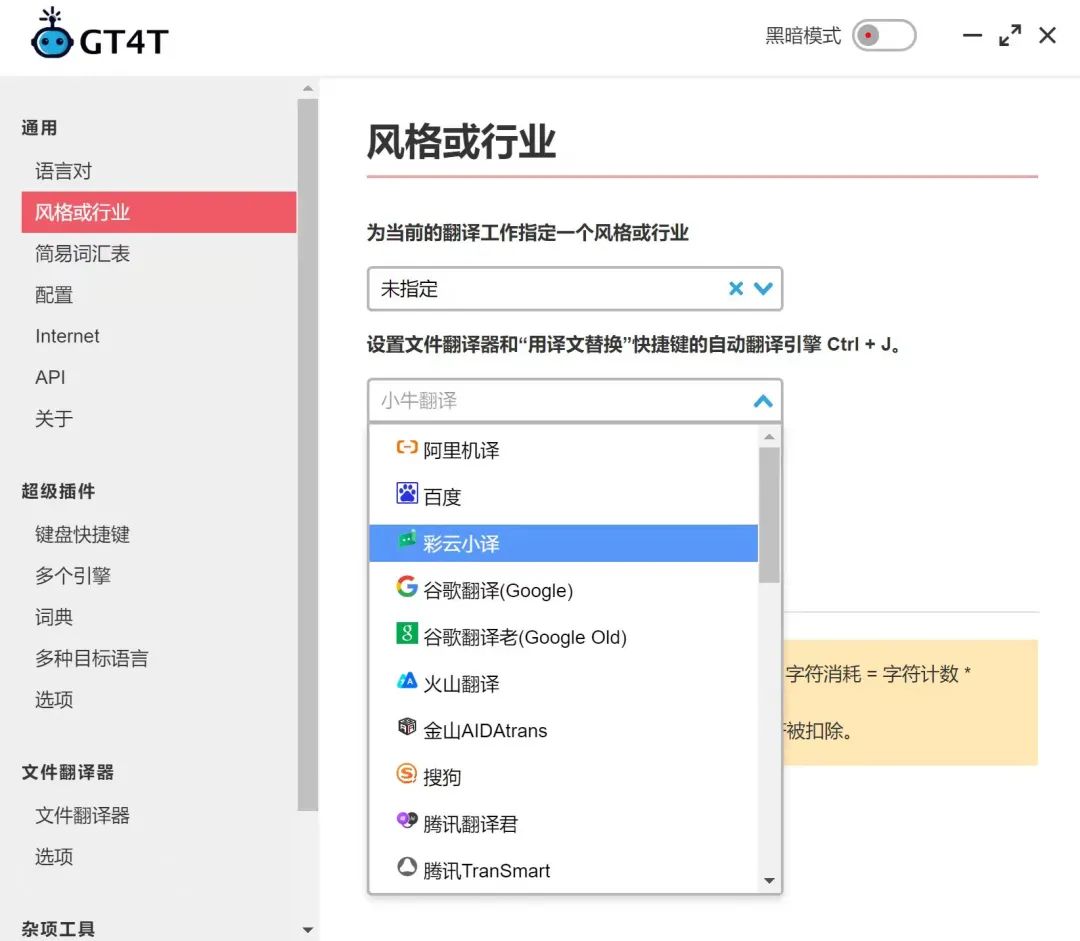Select 腾讯翻译君 engine option
1080x941 pixels.
point(563,824)
